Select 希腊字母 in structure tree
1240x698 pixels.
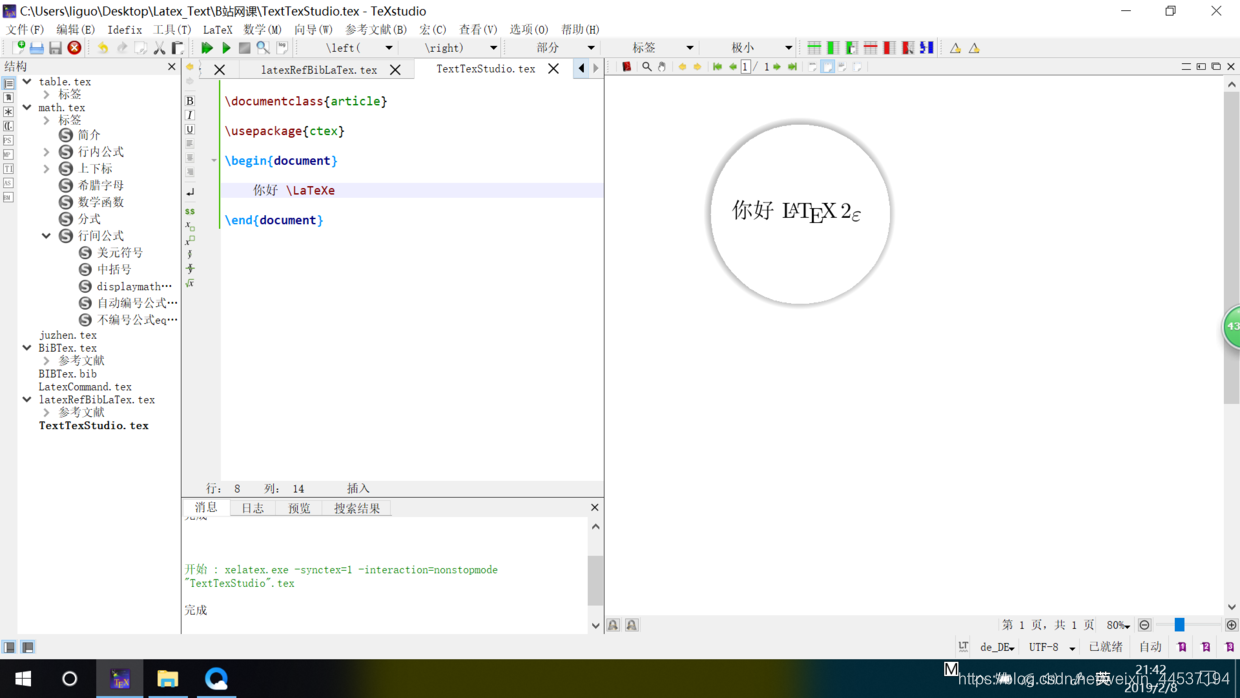click(x=101, y=185)
